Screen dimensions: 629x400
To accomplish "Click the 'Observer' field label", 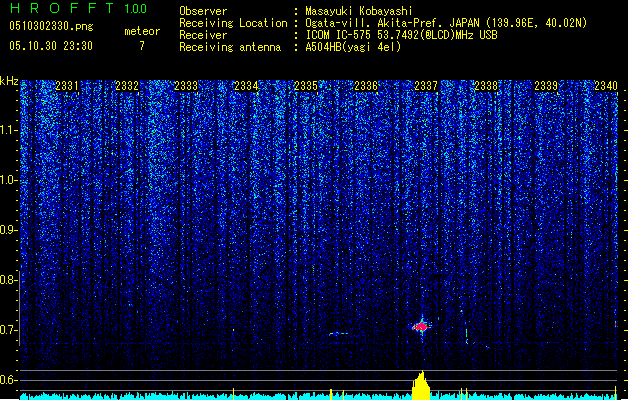I will (x=203, y=11).
